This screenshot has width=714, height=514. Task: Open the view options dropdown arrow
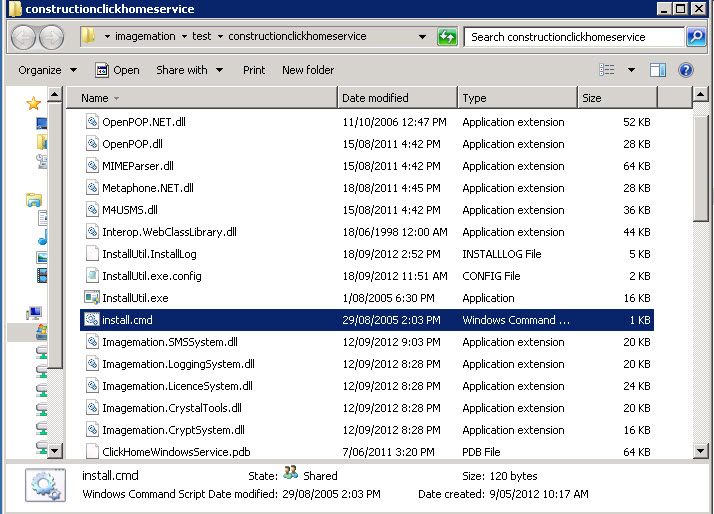click(631, 70)
